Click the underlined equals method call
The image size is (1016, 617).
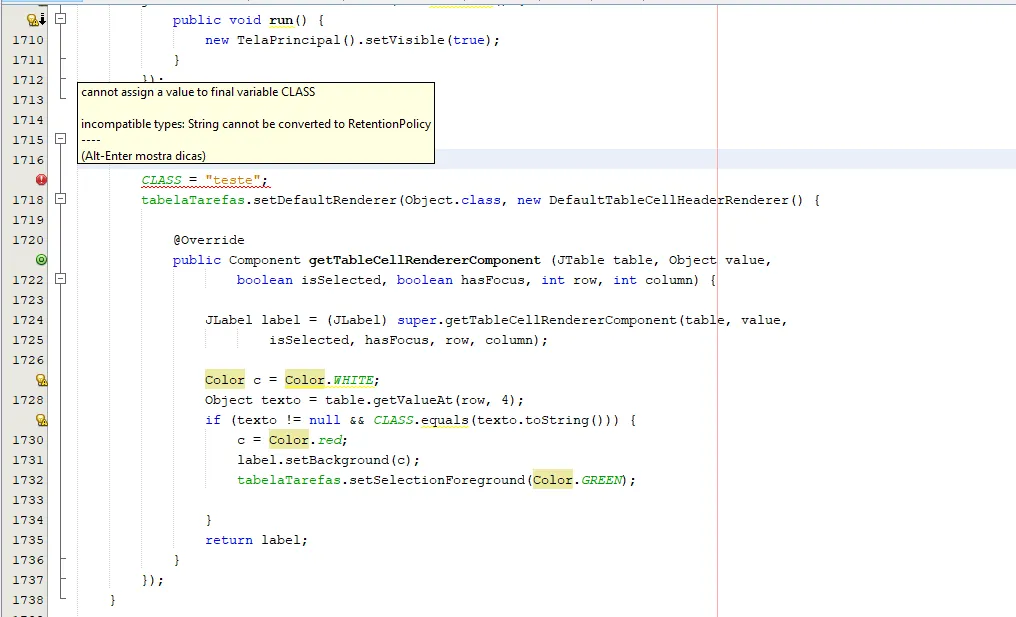tap(444, 420)
